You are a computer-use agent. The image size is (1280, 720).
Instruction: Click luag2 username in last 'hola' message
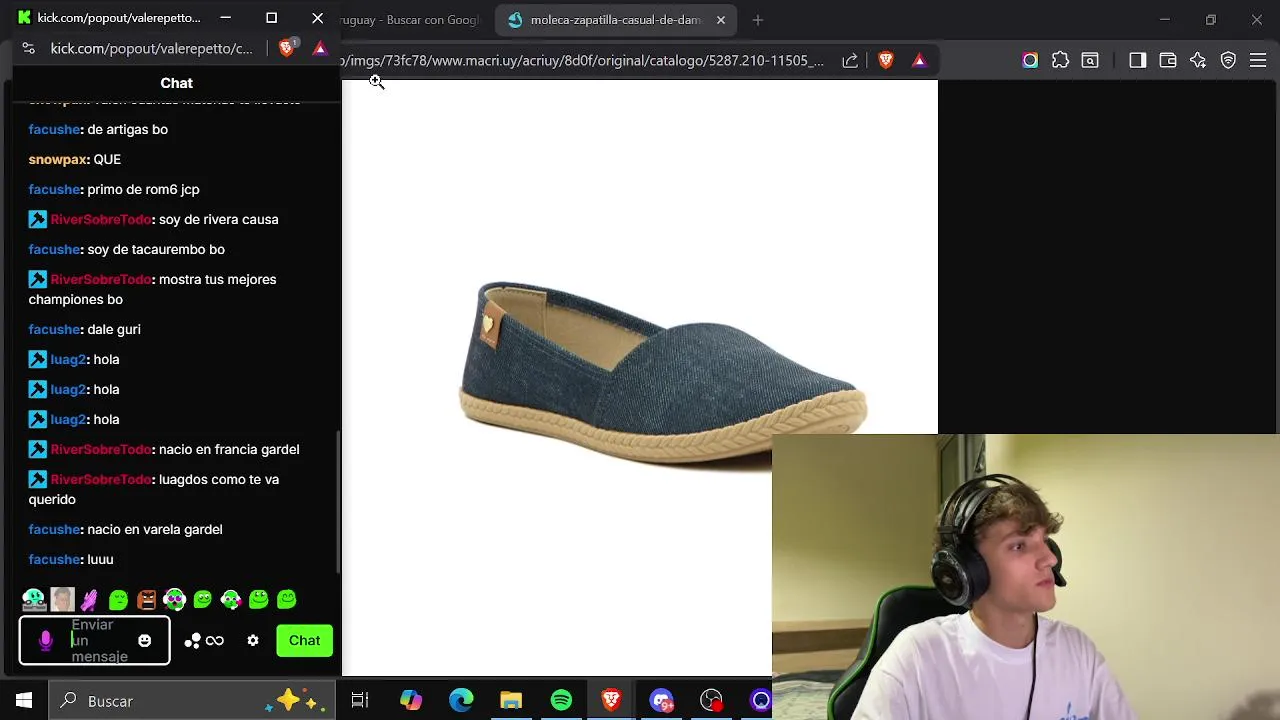(68, 419)
